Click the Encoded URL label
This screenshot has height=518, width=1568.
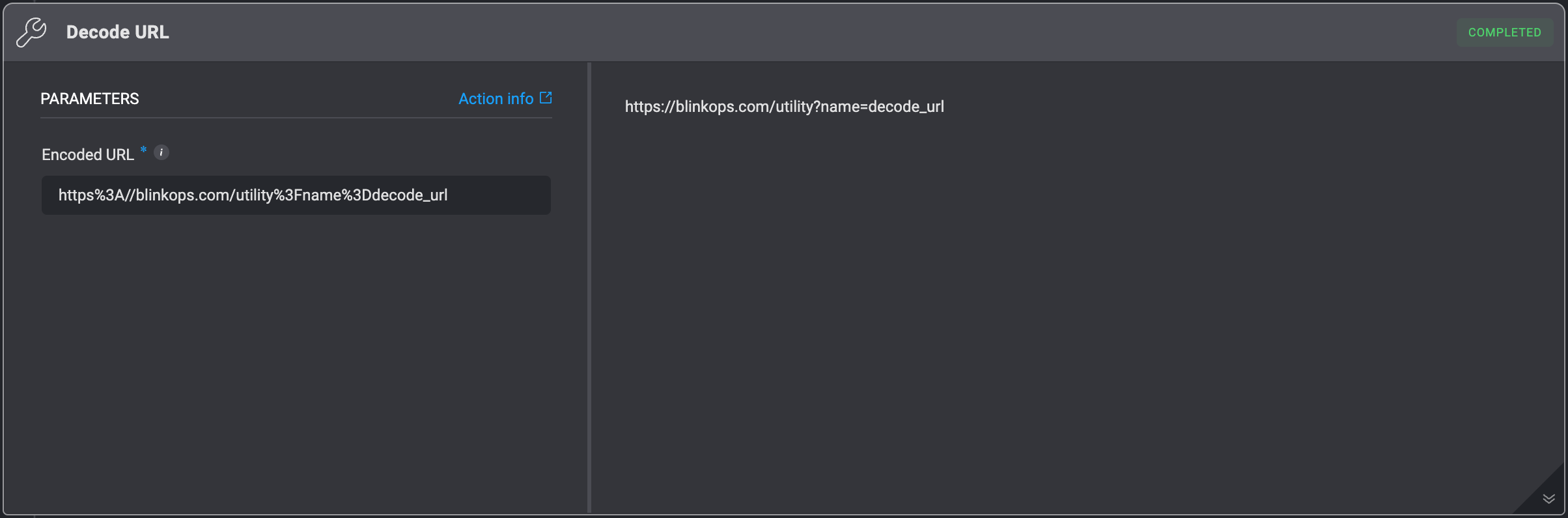point(88,155)
